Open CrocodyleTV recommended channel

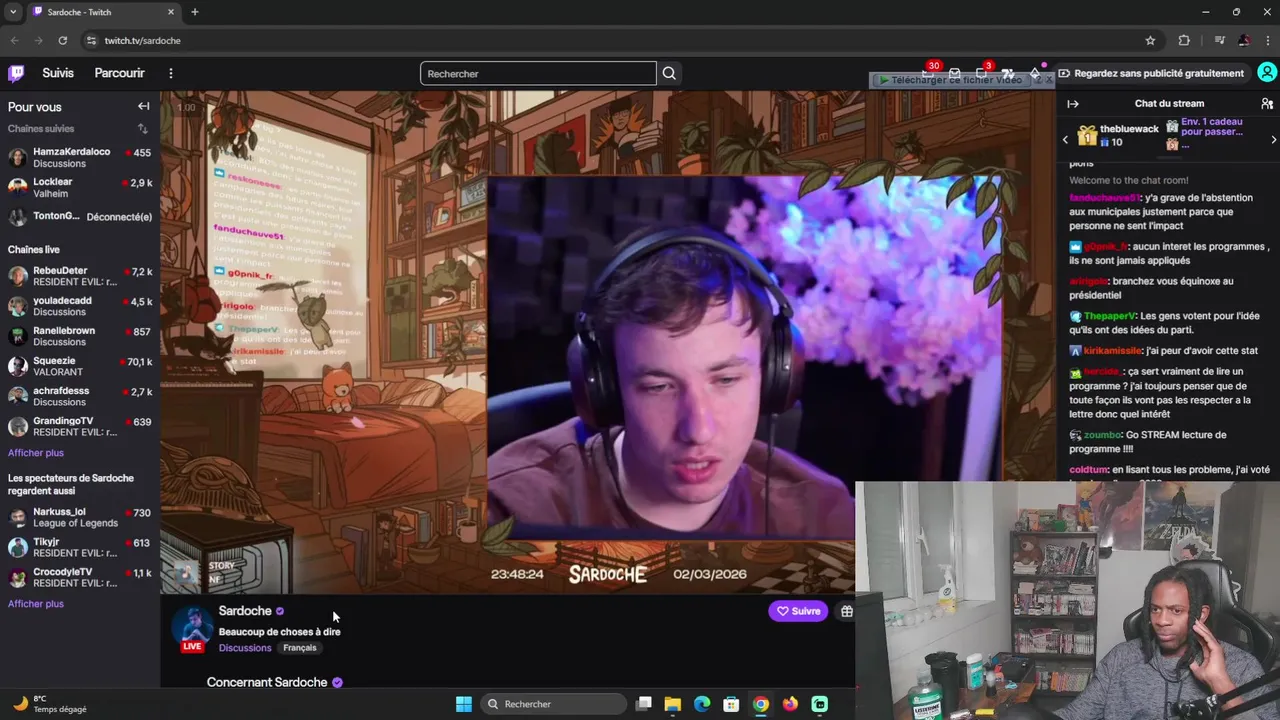80,578
